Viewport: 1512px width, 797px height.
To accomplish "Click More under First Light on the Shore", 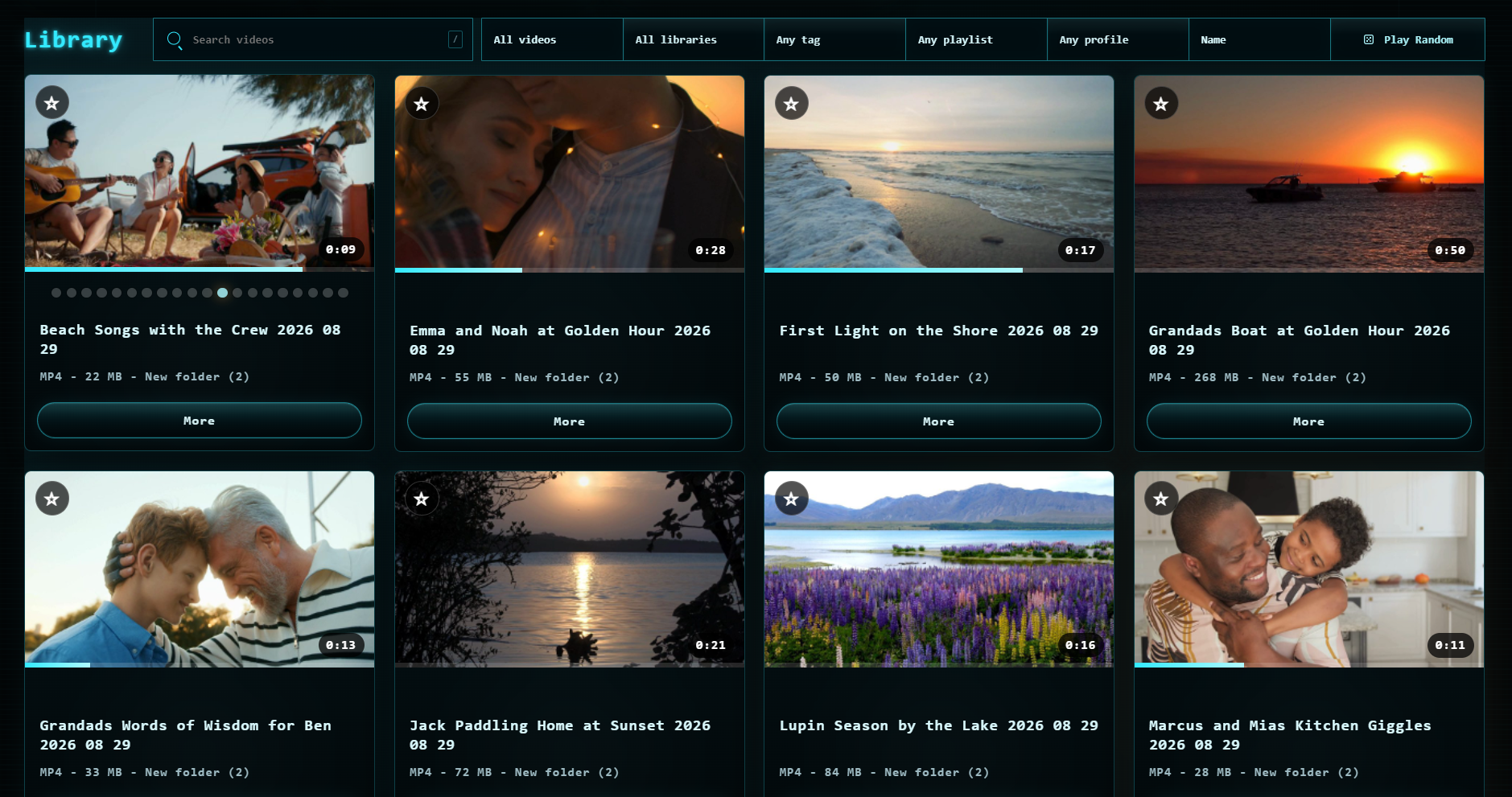I will pyautogui.click(x=939, y=421).
